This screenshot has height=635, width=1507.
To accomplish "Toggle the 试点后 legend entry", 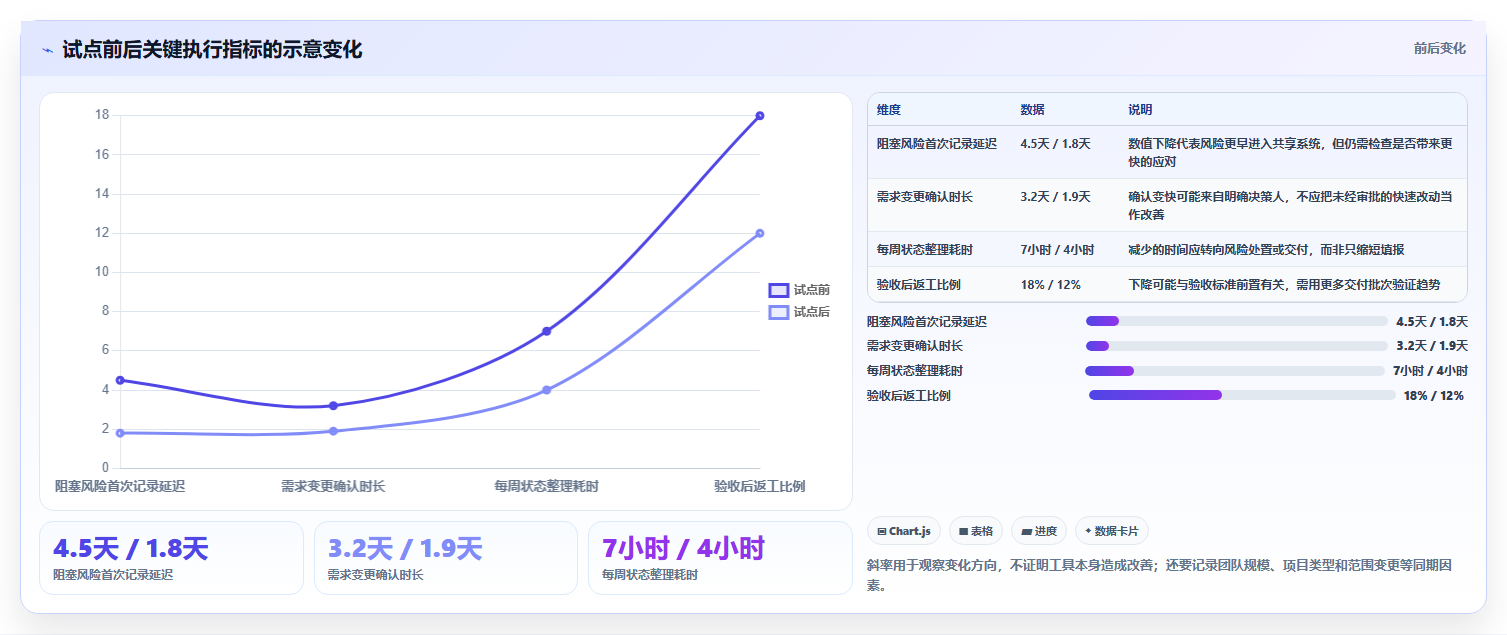I will tap(799, 312).
